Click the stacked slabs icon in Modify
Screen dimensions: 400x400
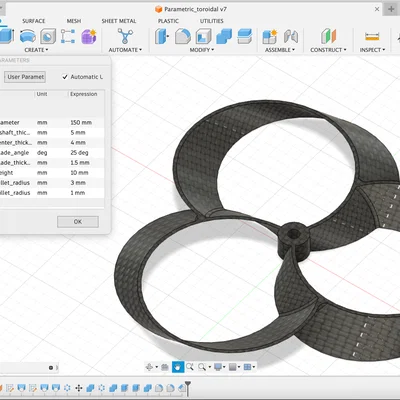tap(244, 36)
